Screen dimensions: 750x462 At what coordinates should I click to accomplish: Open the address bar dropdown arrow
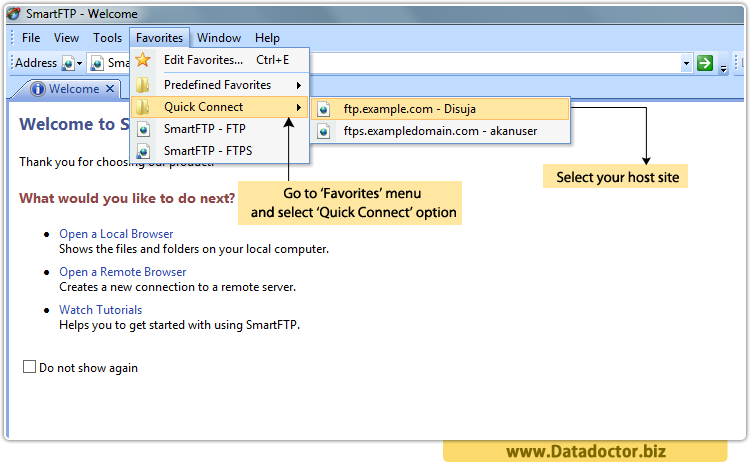[x=686, y=63]
